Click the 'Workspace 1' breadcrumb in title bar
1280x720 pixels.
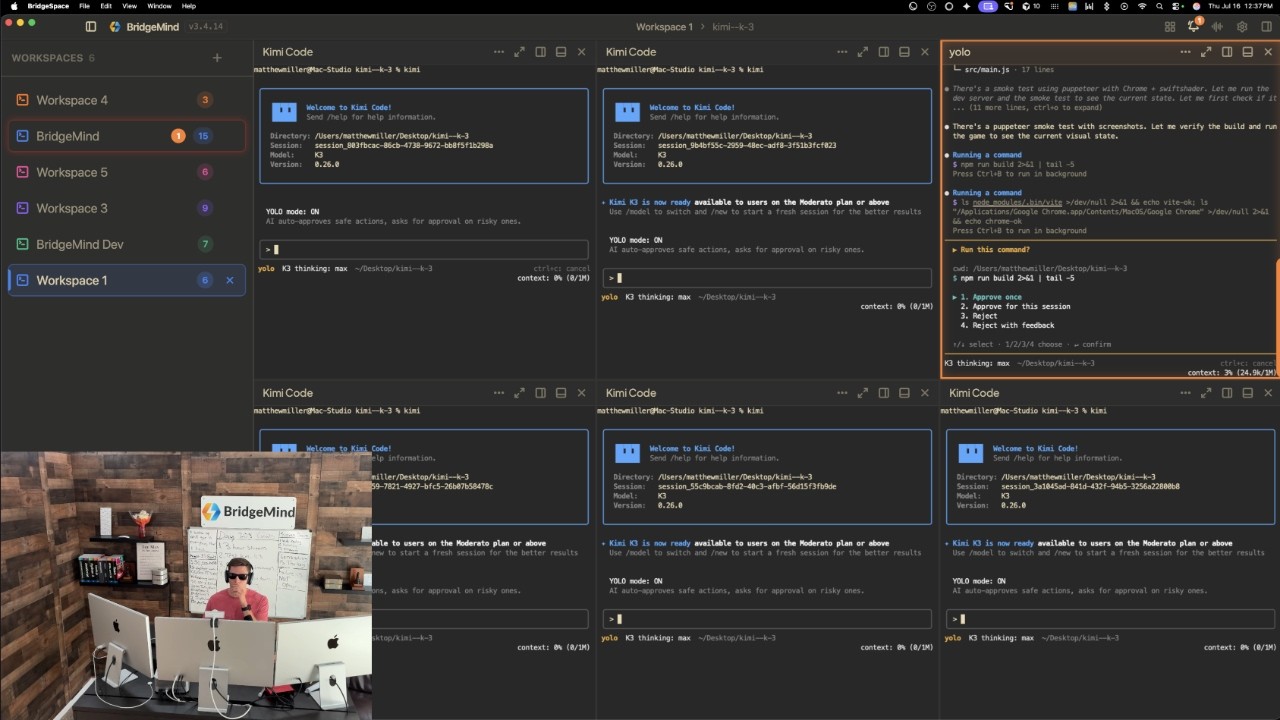[x=664, y=27]
